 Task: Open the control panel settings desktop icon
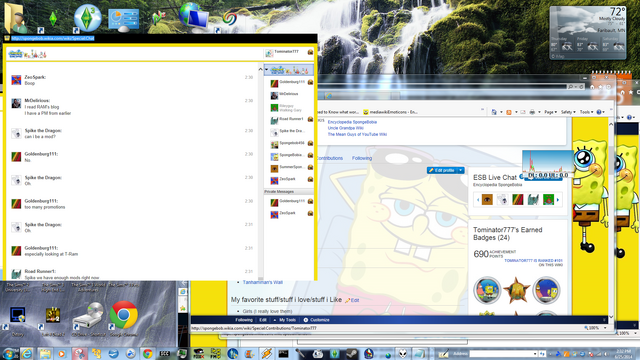tap(123, 20)
